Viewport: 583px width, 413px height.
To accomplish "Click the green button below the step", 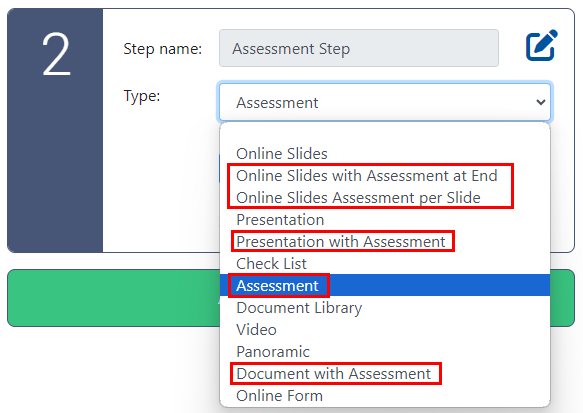I will 112,298.
